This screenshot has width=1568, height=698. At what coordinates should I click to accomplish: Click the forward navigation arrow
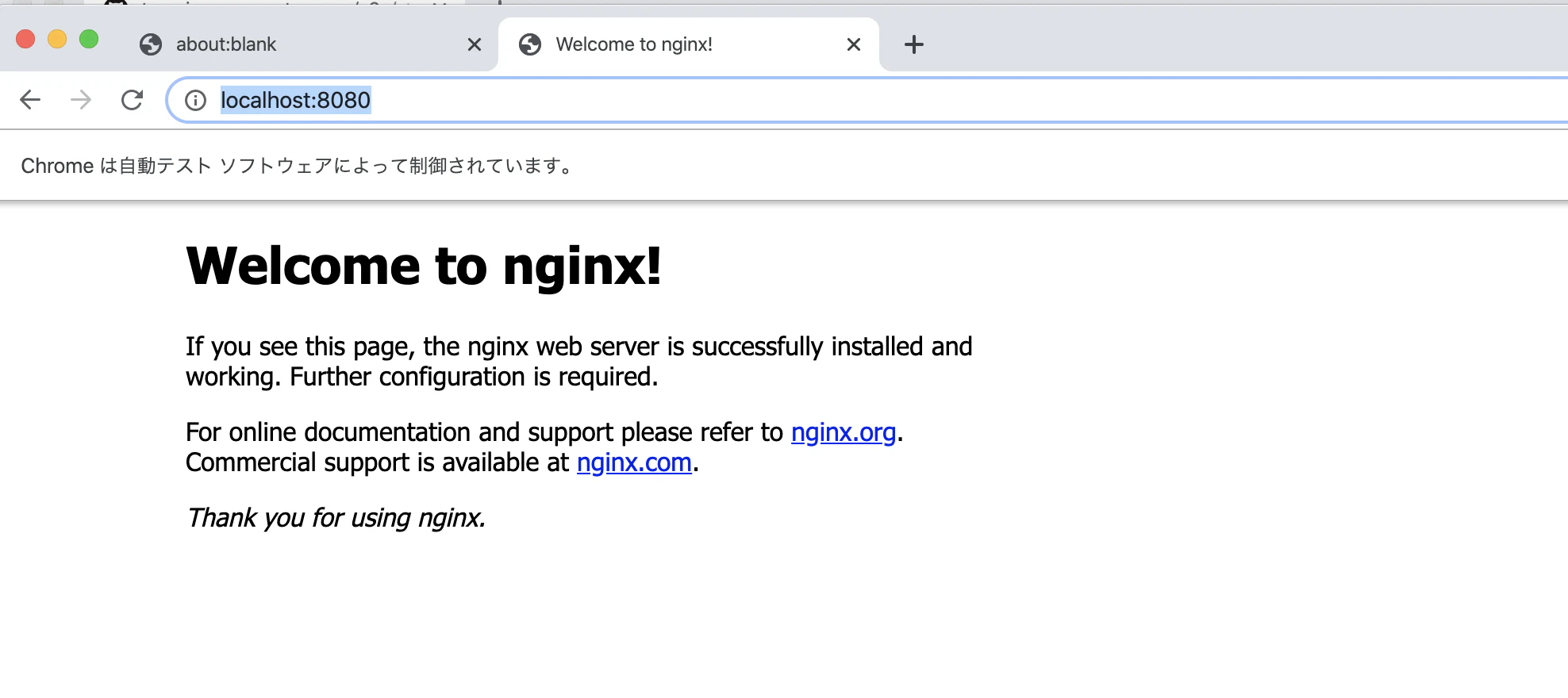81,100
